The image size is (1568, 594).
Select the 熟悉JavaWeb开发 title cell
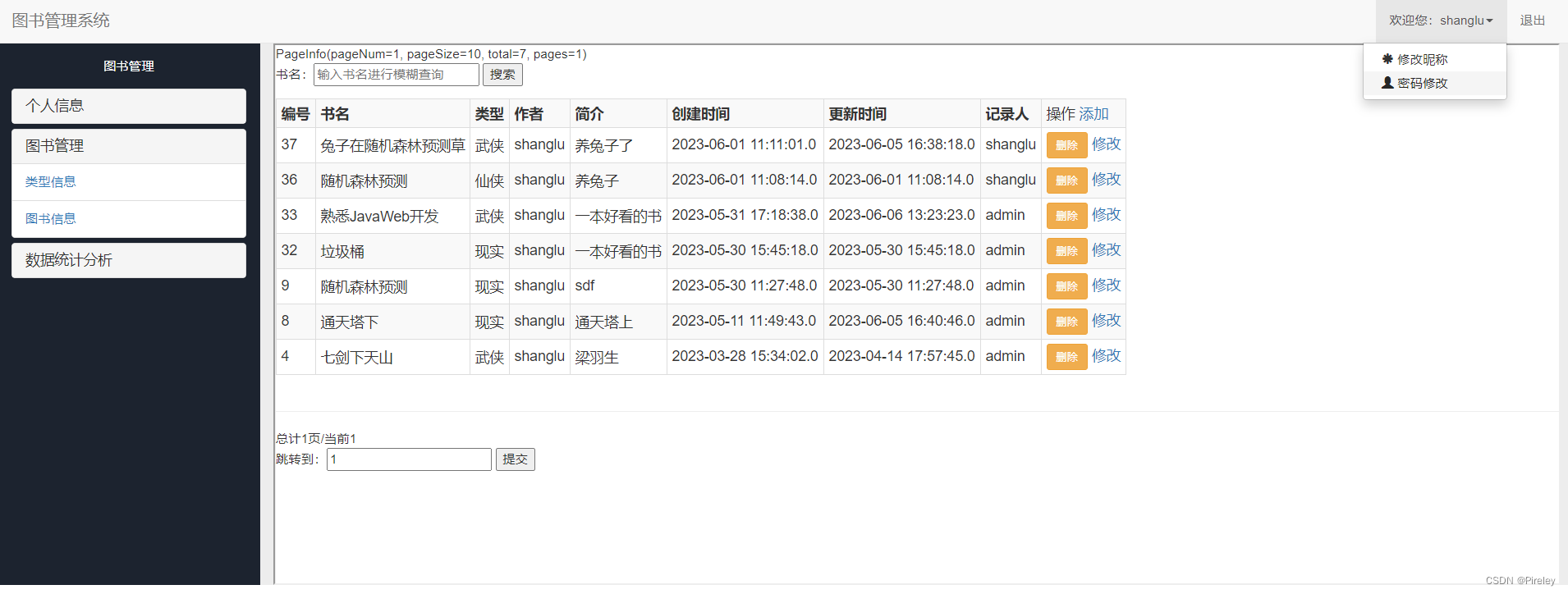392,216
